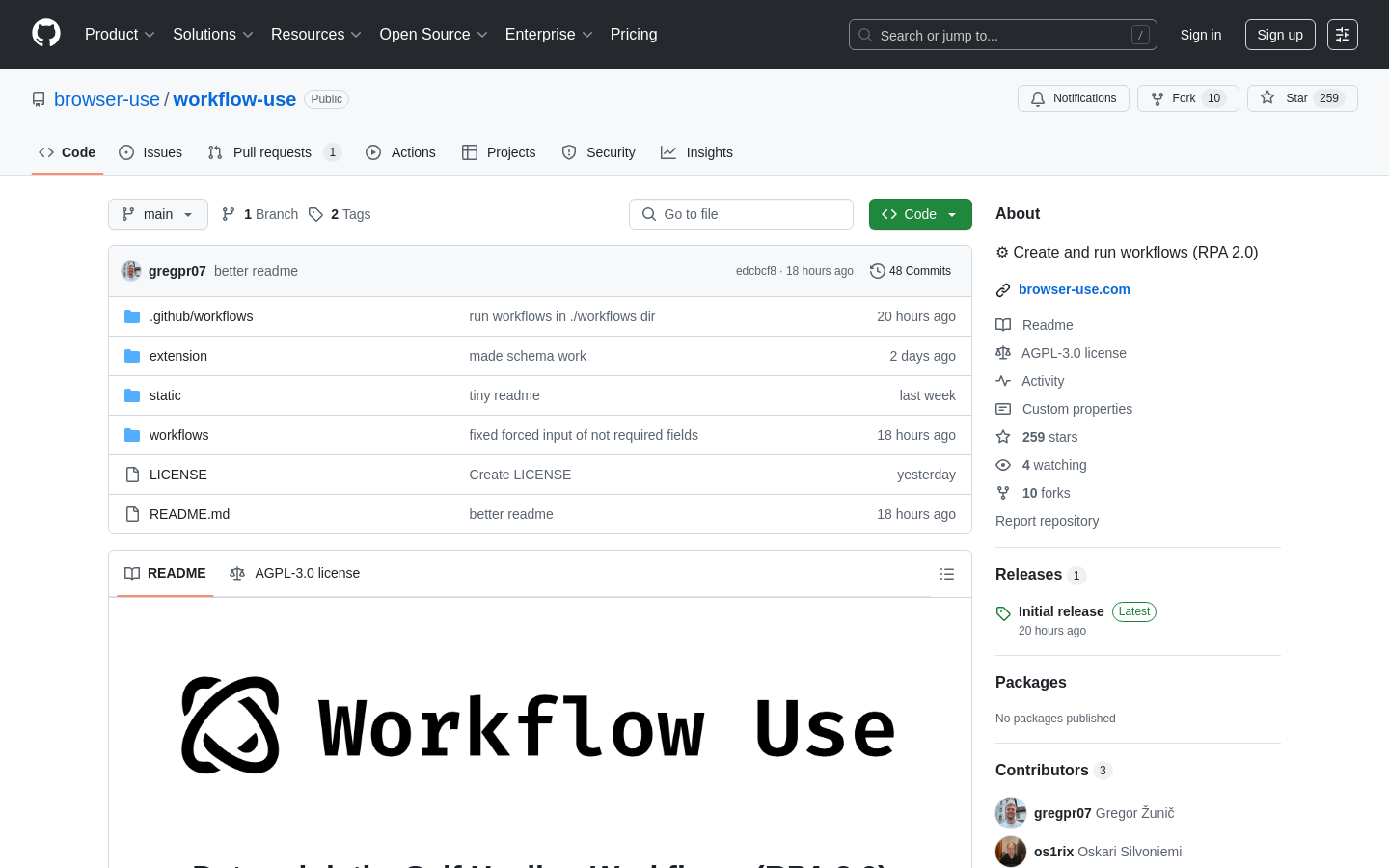Expand the Resources menu
Viewport: 1389px width, 868px height.
pyautogui.click(x=316, y=35)
